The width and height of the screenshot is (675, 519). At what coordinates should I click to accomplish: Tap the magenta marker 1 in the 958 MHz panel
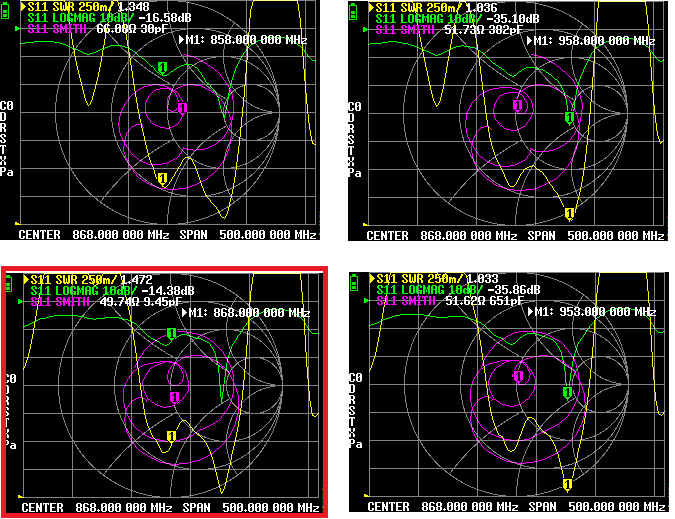(518, 105)
